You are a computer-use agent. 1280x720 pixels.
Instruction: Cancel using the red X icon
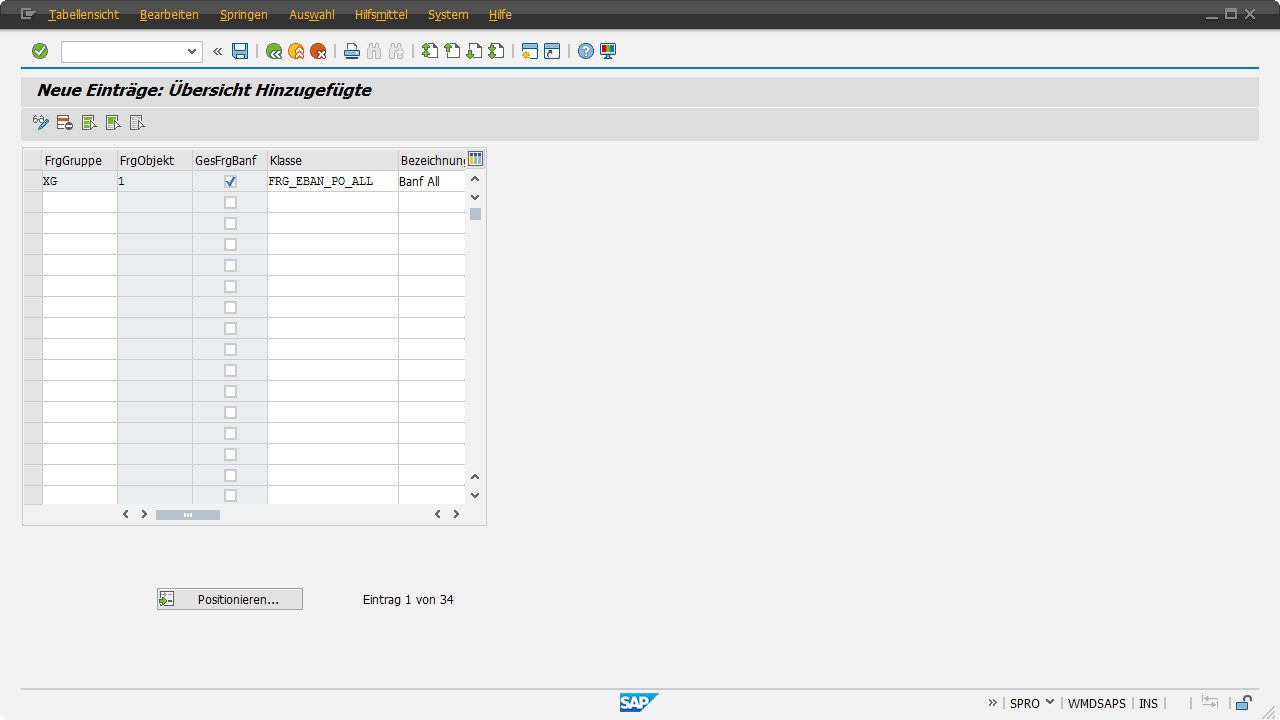pos(318,51)
